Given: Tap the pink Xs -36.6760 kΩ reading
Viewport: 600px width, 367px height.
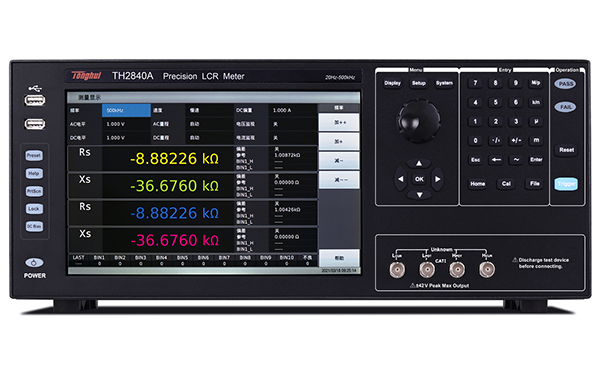Looking at the screenshot, I should pyautogui.click(x=174, y=240).
